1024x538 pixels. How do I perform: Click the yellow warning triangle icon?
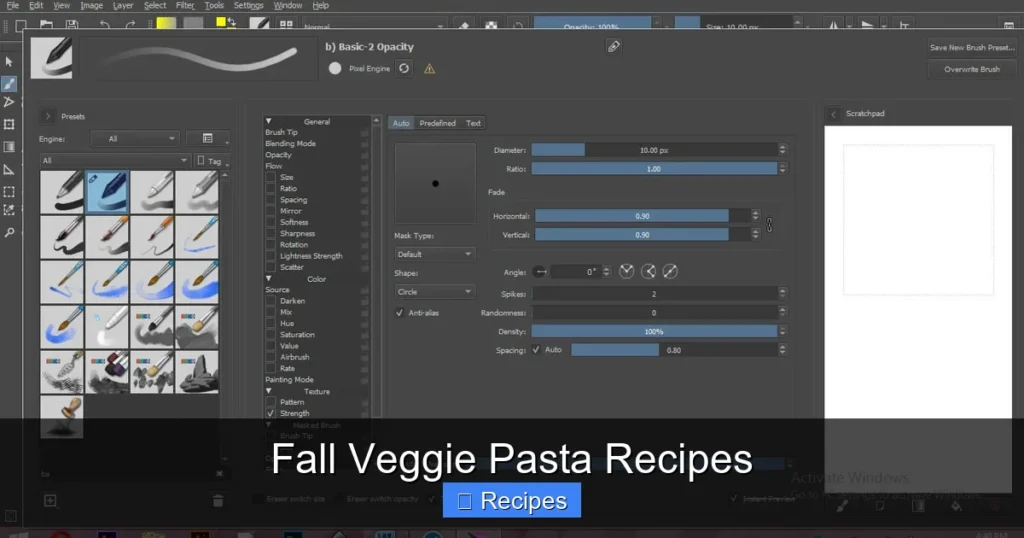429,69
